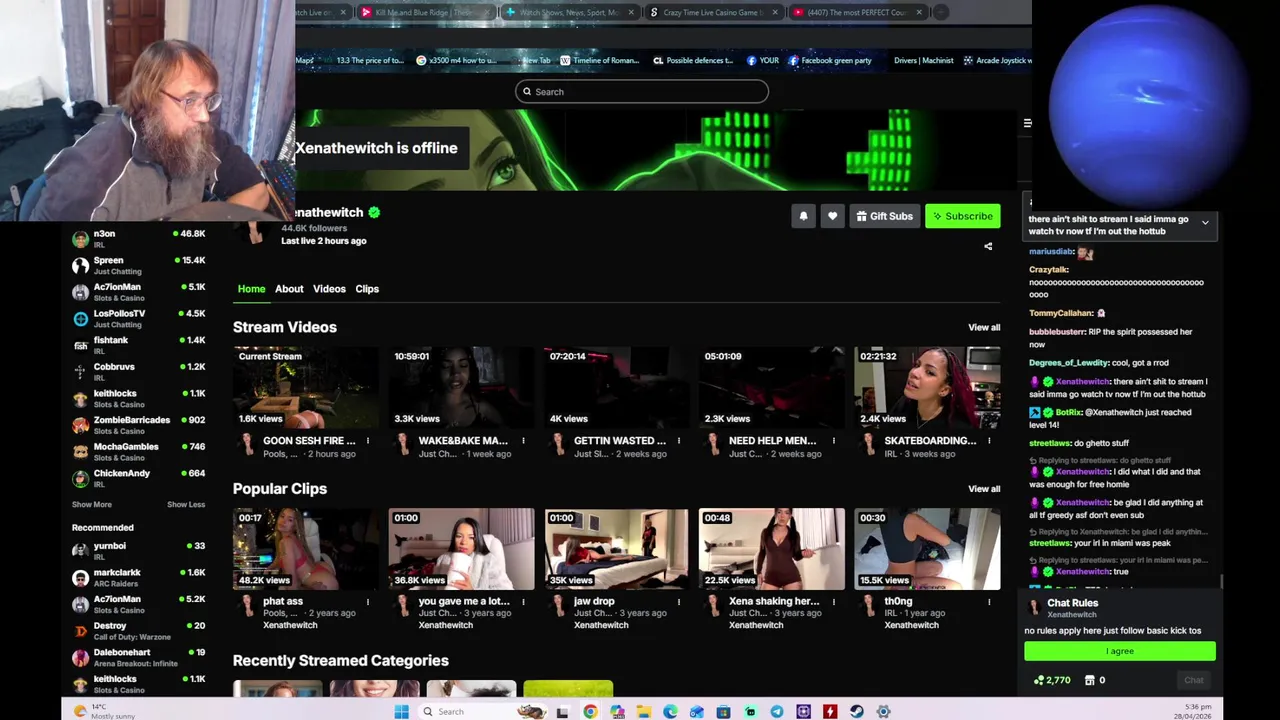
Task: Click chat points balance 2,770
Action: 1052,680
